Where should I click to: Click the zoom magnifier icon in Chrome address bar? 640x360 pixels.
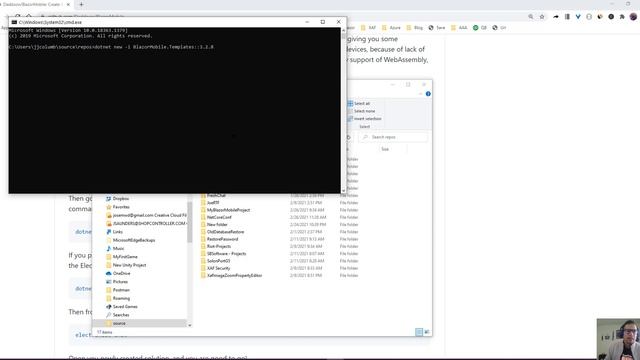[x=531, y=17]
